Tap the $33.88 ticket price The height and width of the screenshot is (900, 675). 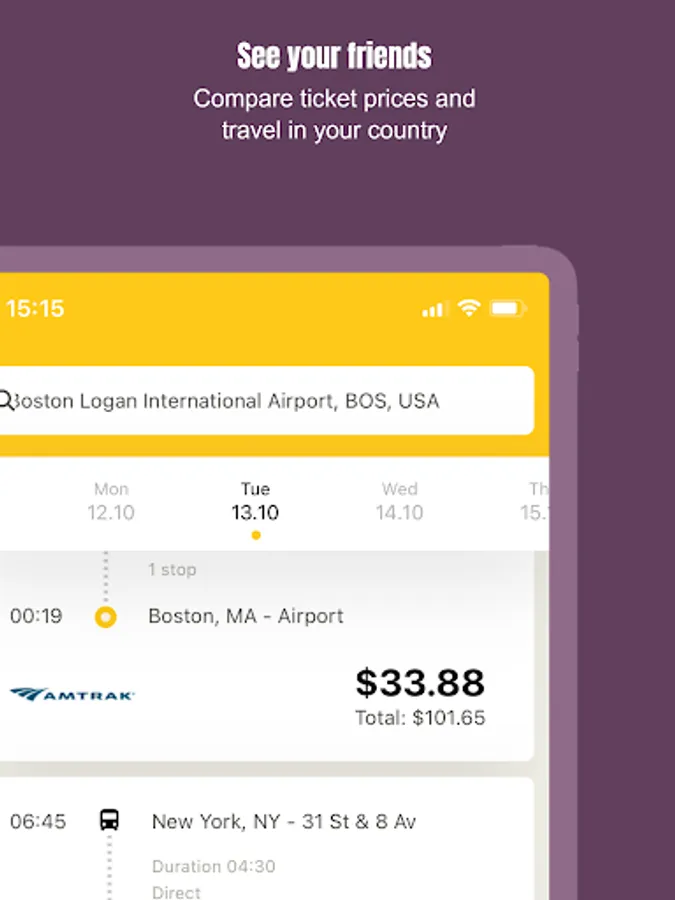pyautogui.click(x=420, y=683)
